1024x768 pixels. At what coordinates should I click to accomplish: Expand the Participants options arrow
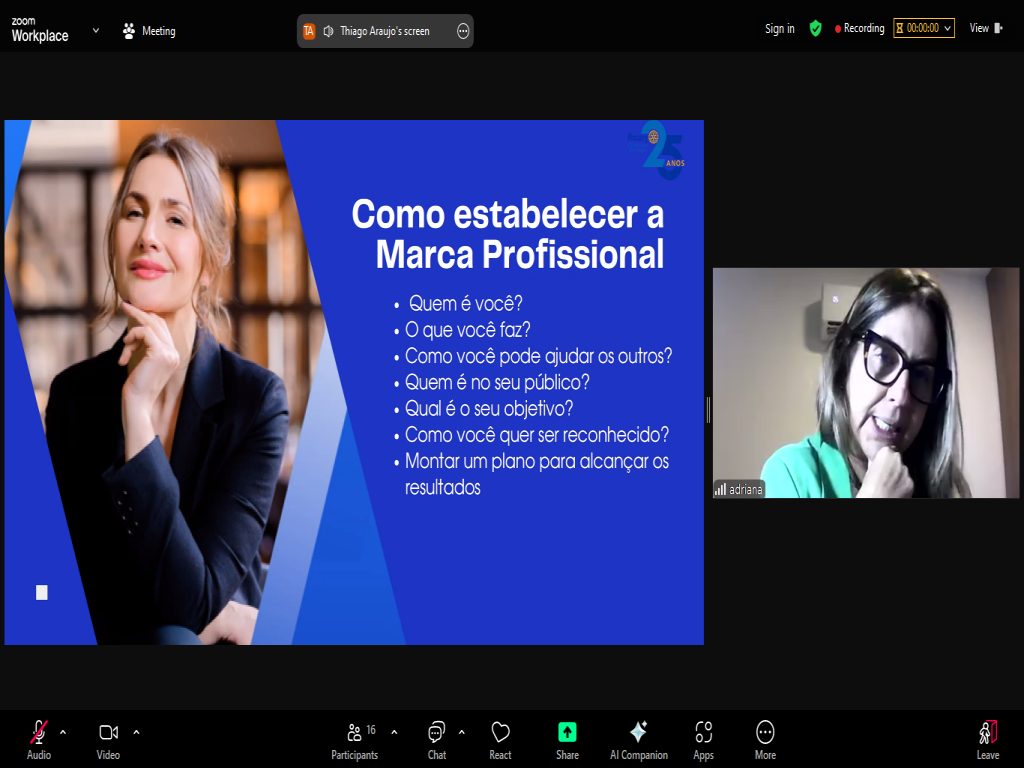tap(394, 732)
